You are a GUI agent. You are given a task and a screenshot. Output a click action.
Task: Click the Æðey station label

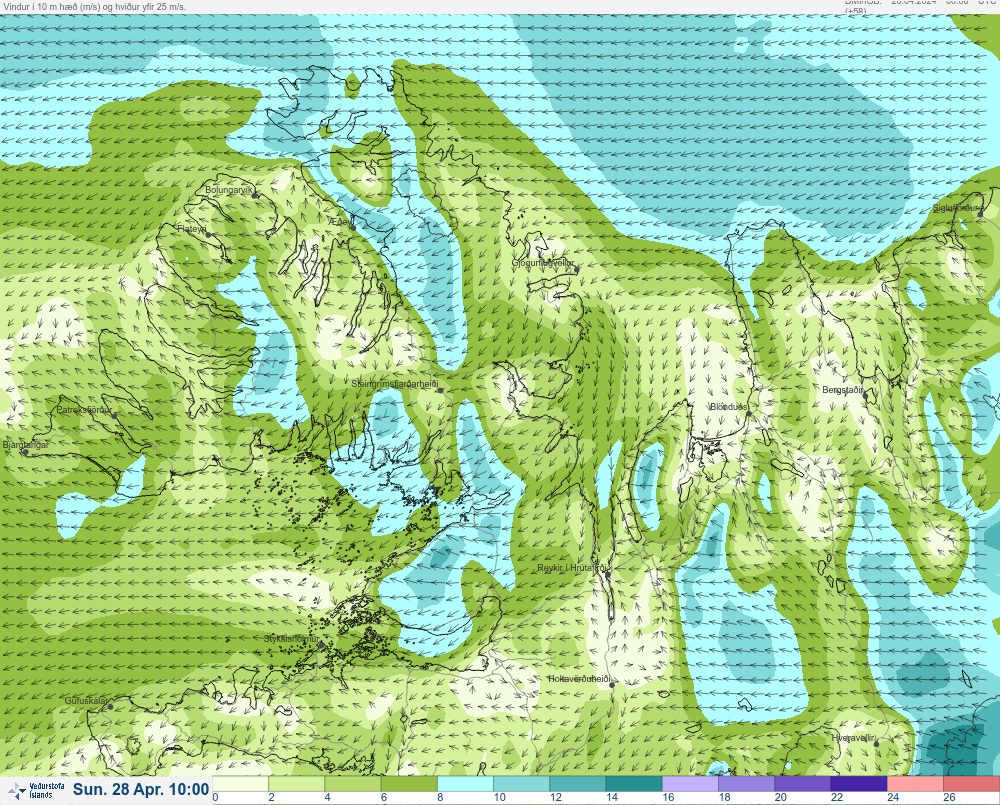tap(341, 221)
